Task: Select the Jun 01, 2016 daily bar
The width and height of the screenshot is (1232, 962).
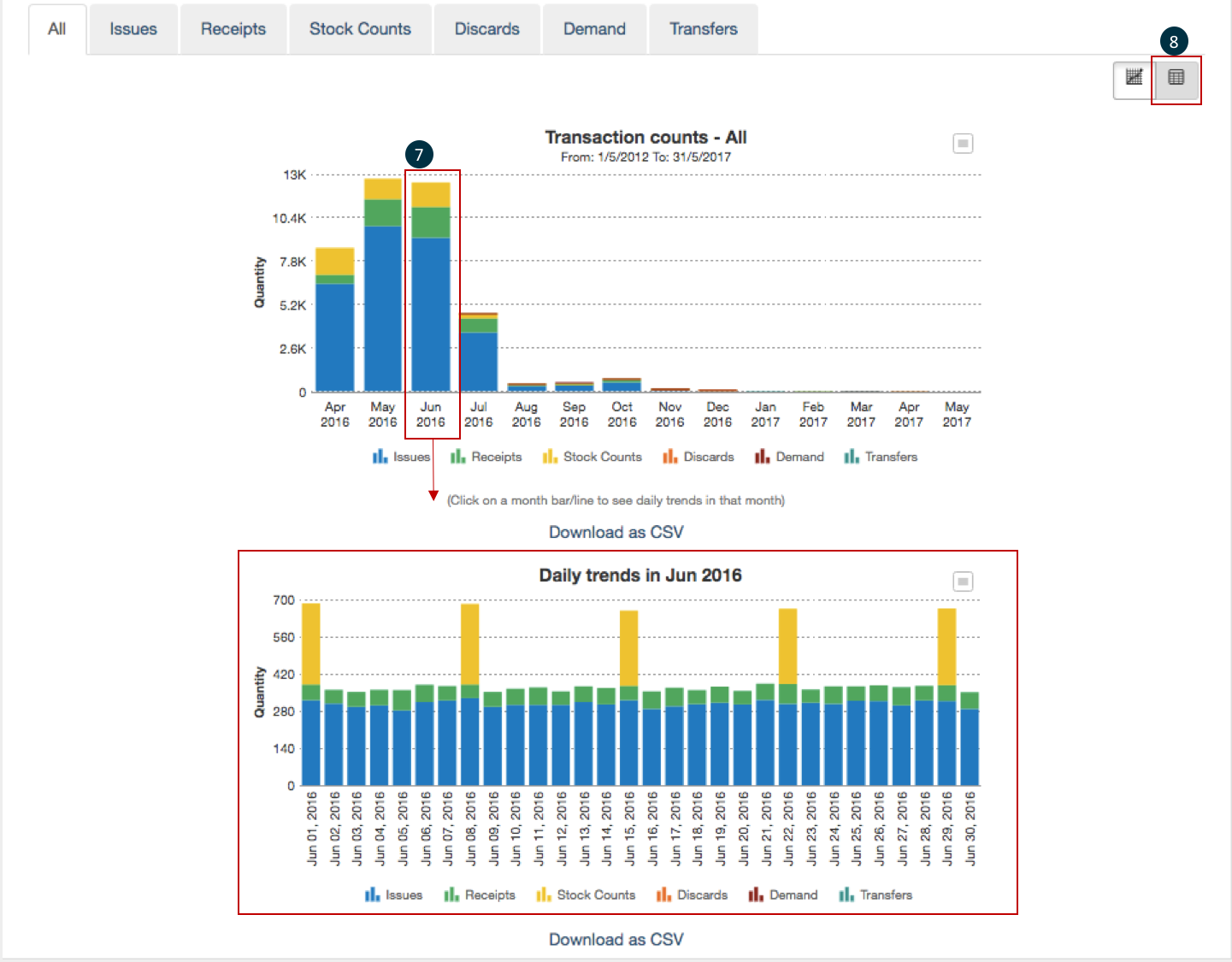Action: pyautogui.click(x=311, y=694)
